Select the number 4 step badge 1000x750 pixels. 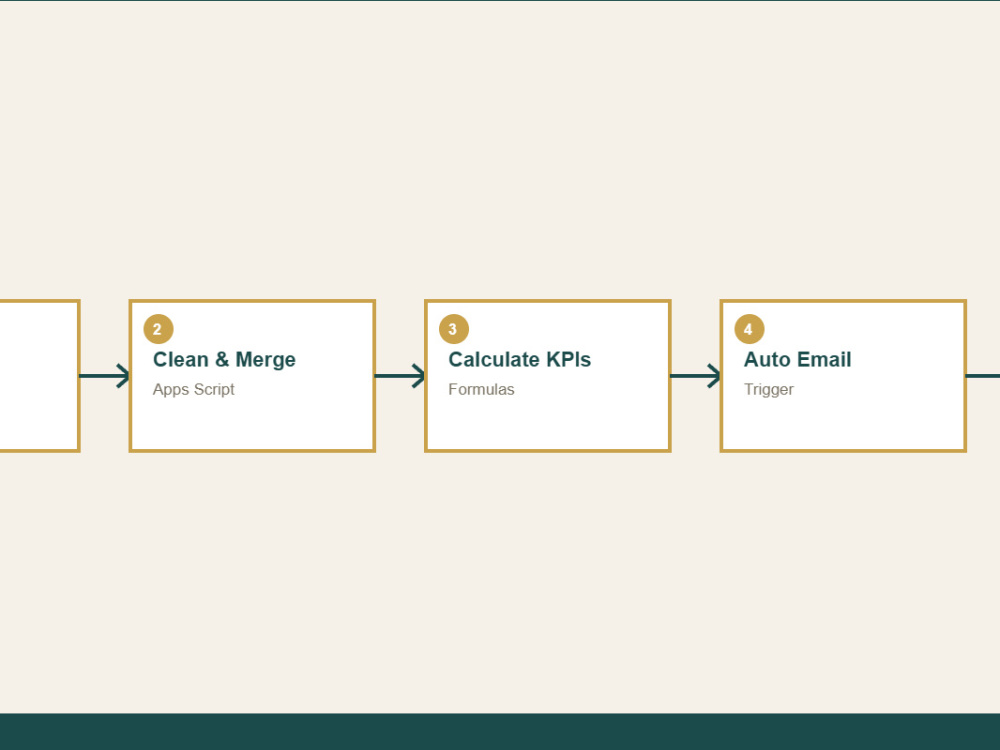tap(749, 329)
